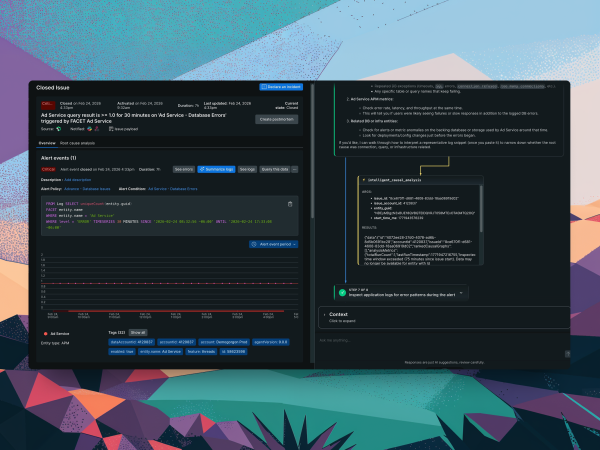Click the Query this data button
The width and height of the screenshot is (600, 450).
pos(275,169)
